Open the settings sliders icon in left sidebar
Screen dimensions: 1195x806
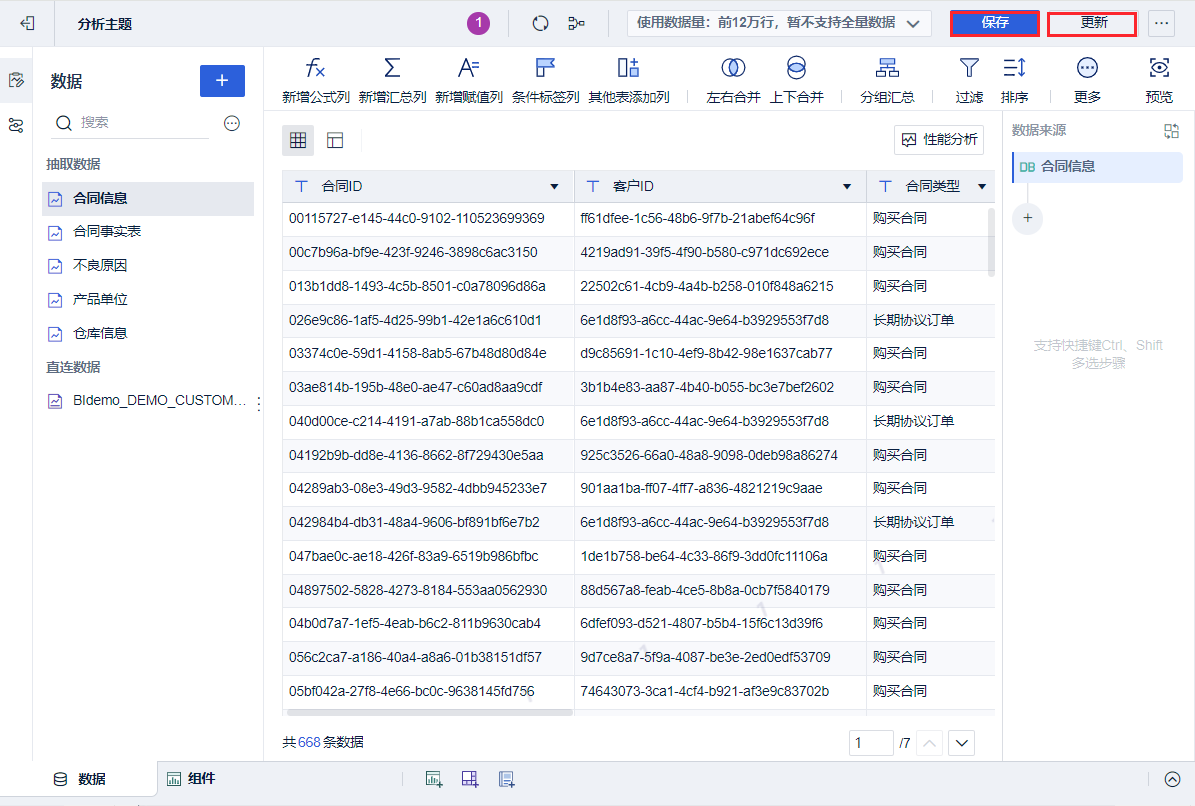pos(16,126)
